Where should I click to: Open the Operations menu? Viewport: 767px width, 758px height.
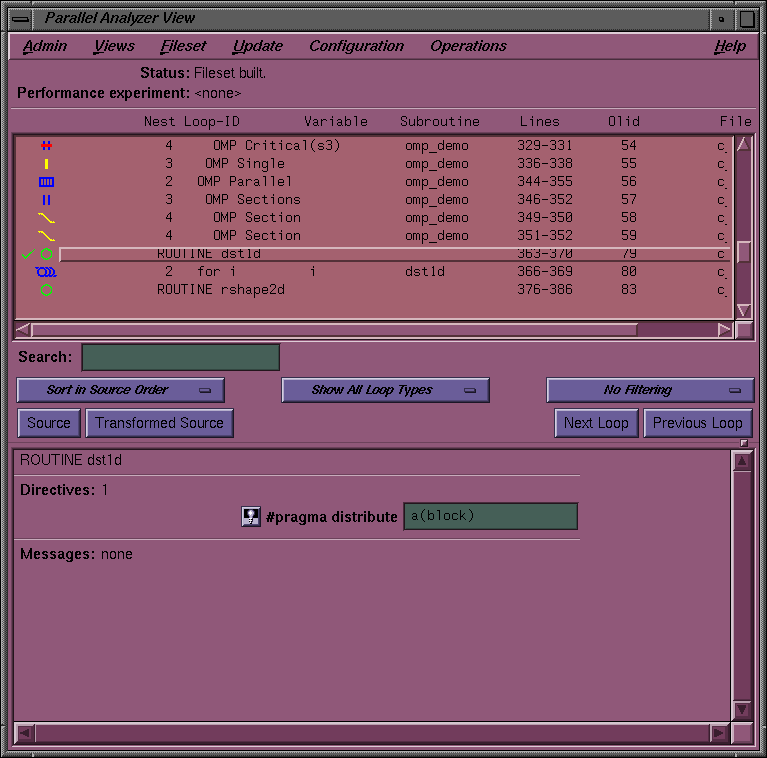pyautogui.click(x=469, y=46)
